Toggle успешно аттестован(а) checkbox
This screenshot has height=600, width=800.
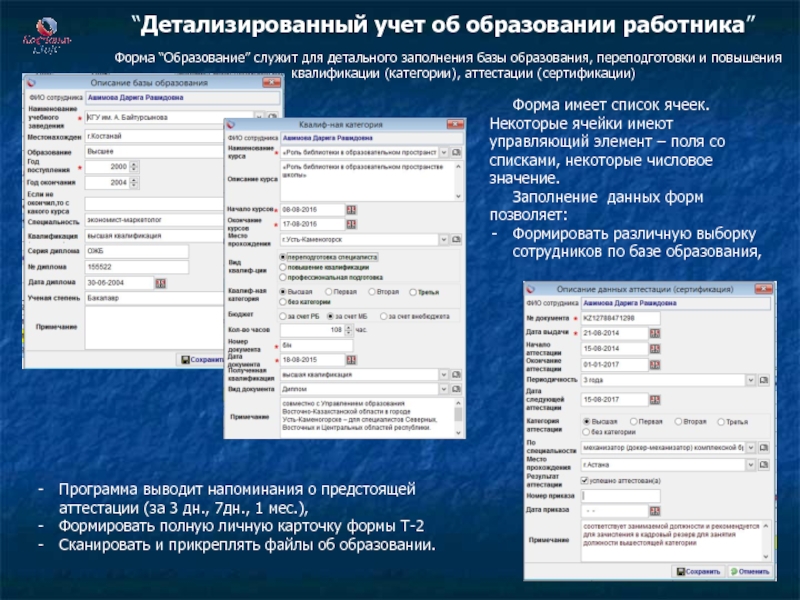585,481
